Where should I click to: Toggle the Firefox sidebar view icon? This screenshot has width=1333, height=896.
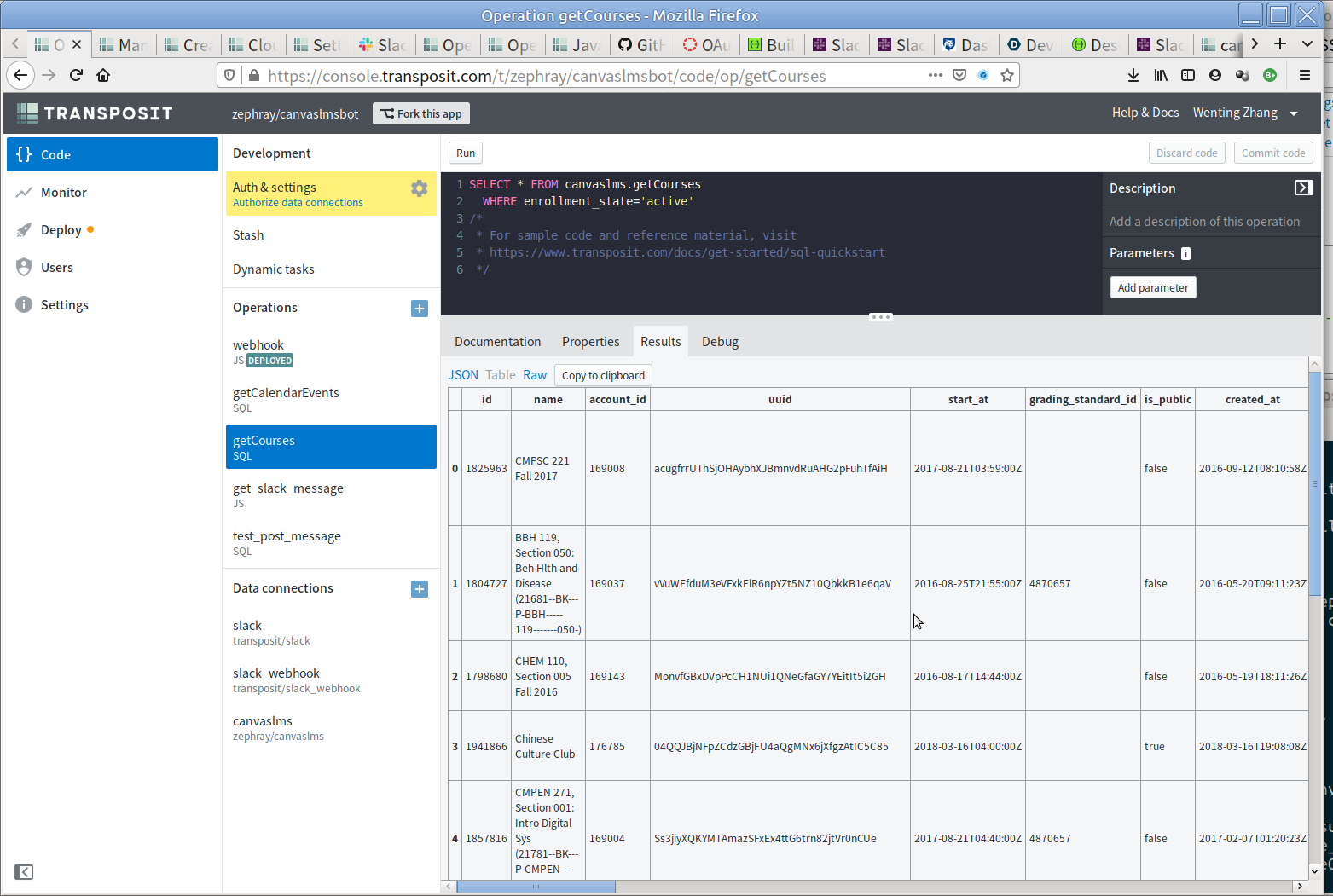pyautogui.click(x=1188, y=75)
